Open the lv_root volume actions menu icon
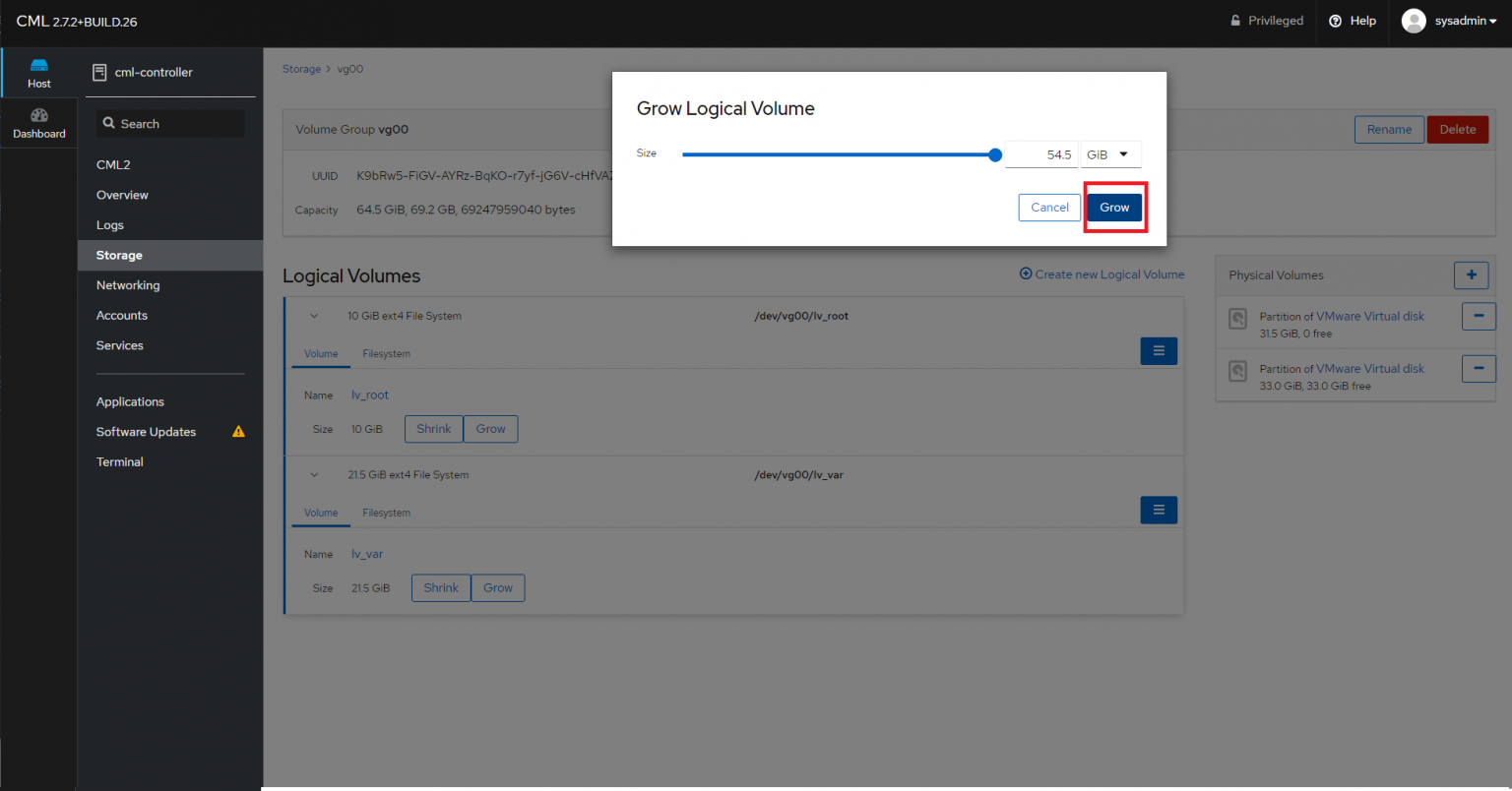The height and width of the screenshot is (791, 1512). tap(1158, 350)
